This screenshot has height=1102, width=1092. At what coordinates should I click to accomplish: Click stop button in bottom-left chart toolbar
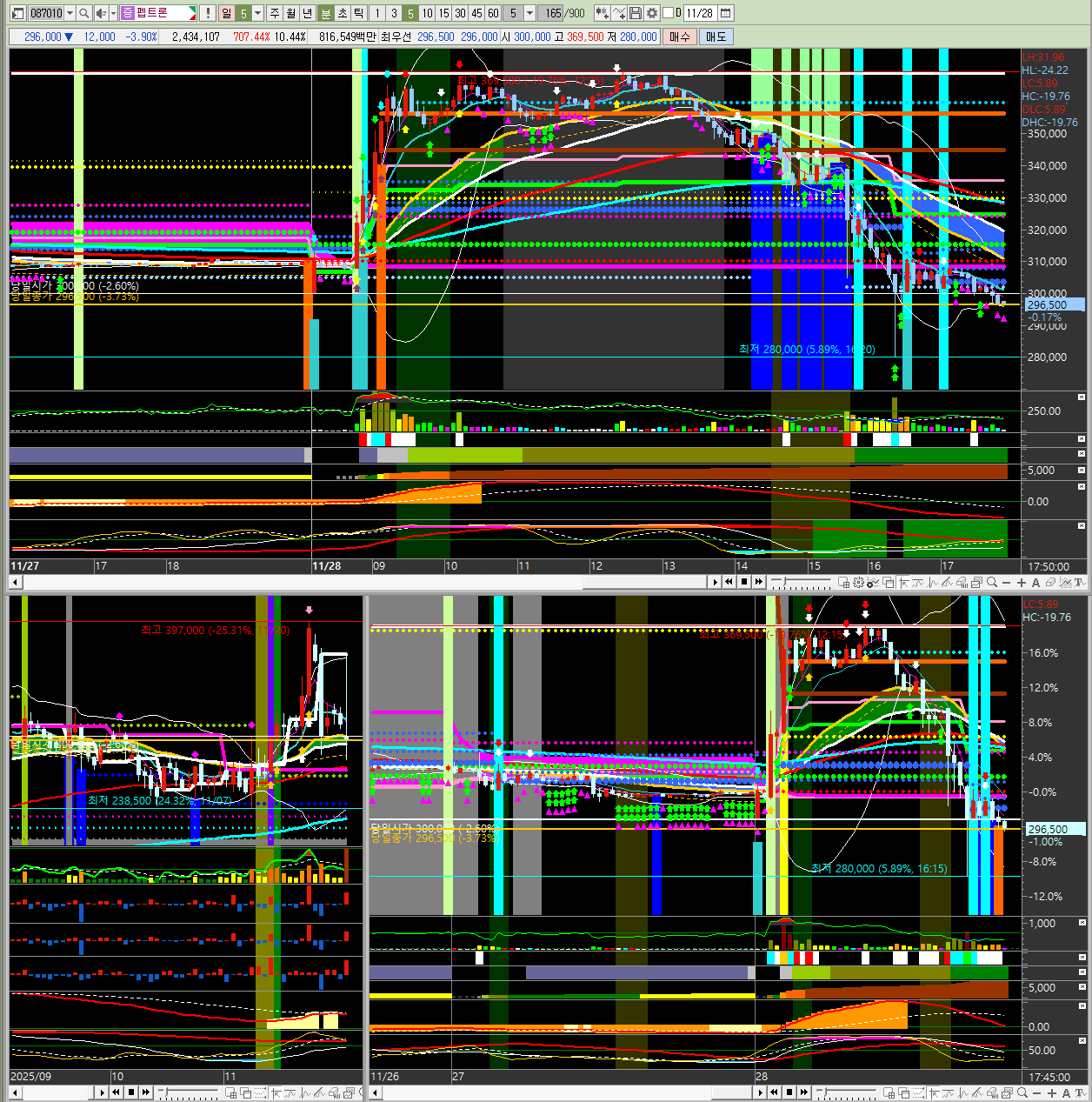pyautogui.click(x=131, y=1092)
